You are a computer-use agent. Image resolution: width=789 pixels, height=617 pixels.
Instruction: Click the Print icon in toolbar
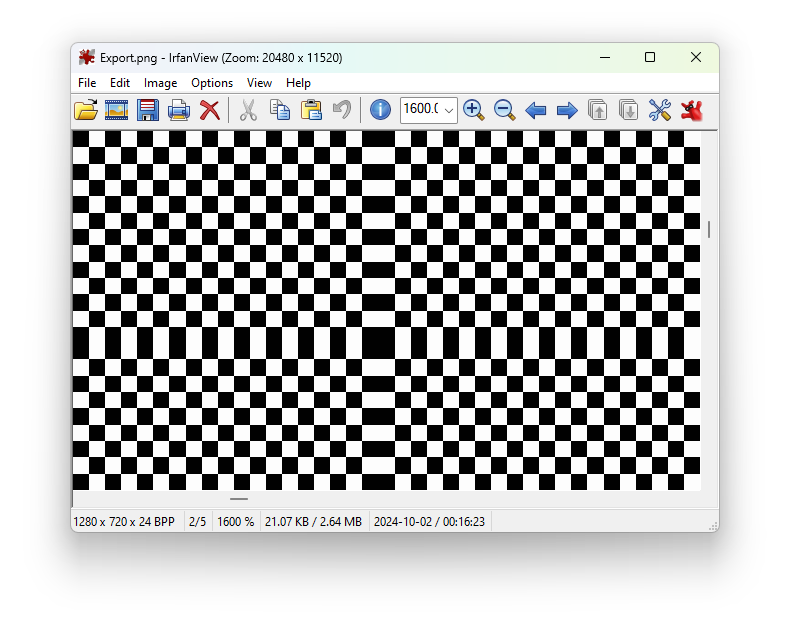(x=179, y=110)
